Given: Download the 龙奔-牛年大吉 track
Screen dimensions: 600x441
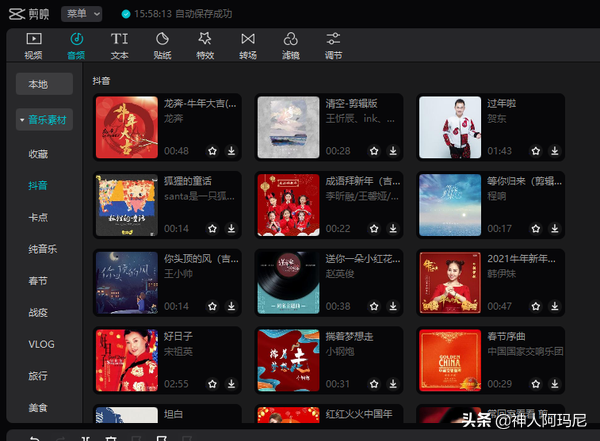Looking at the screenshot, I should [x=232, y=151].
